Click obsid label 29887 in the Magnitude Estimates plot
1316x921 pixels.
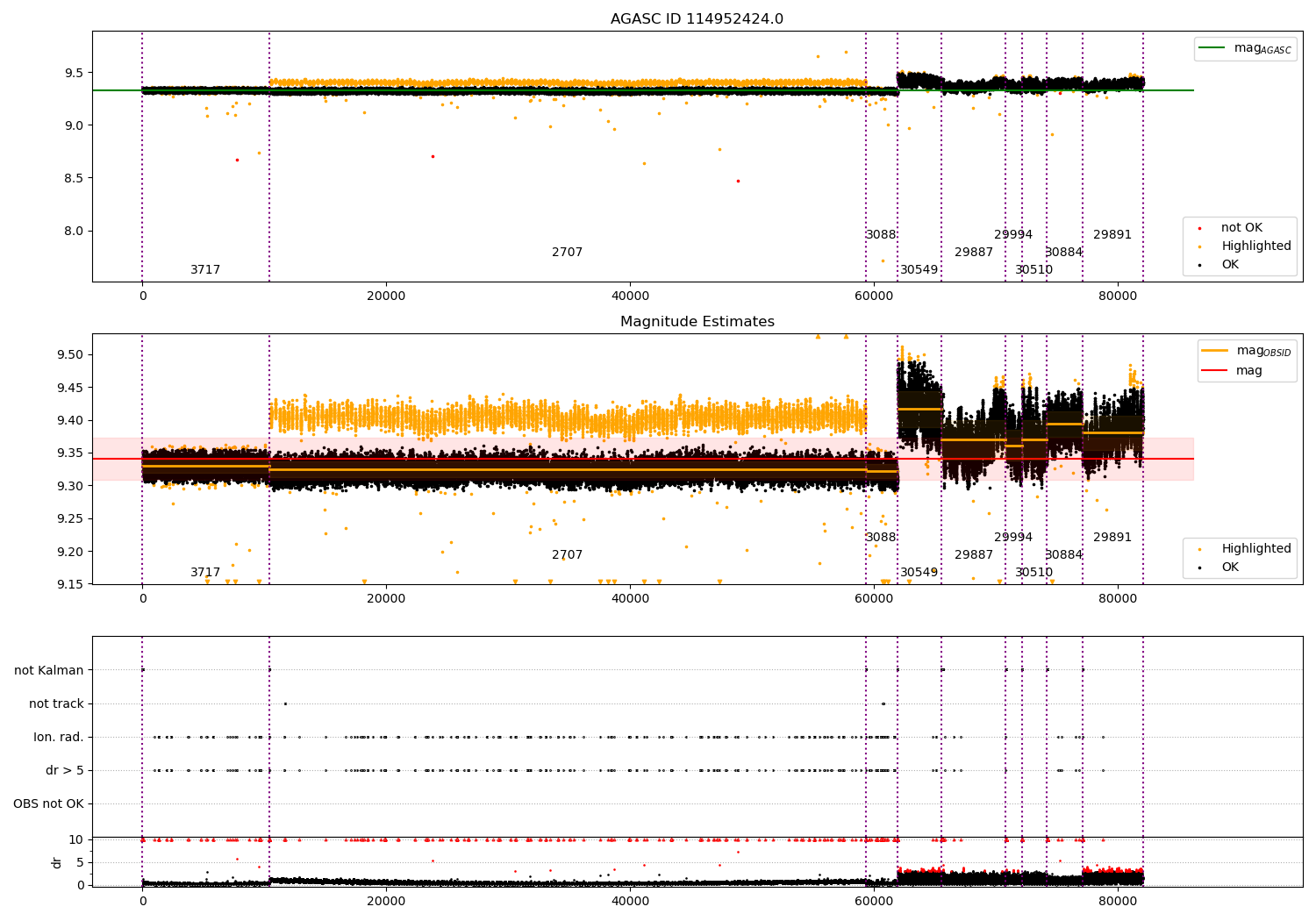point(974,555)
